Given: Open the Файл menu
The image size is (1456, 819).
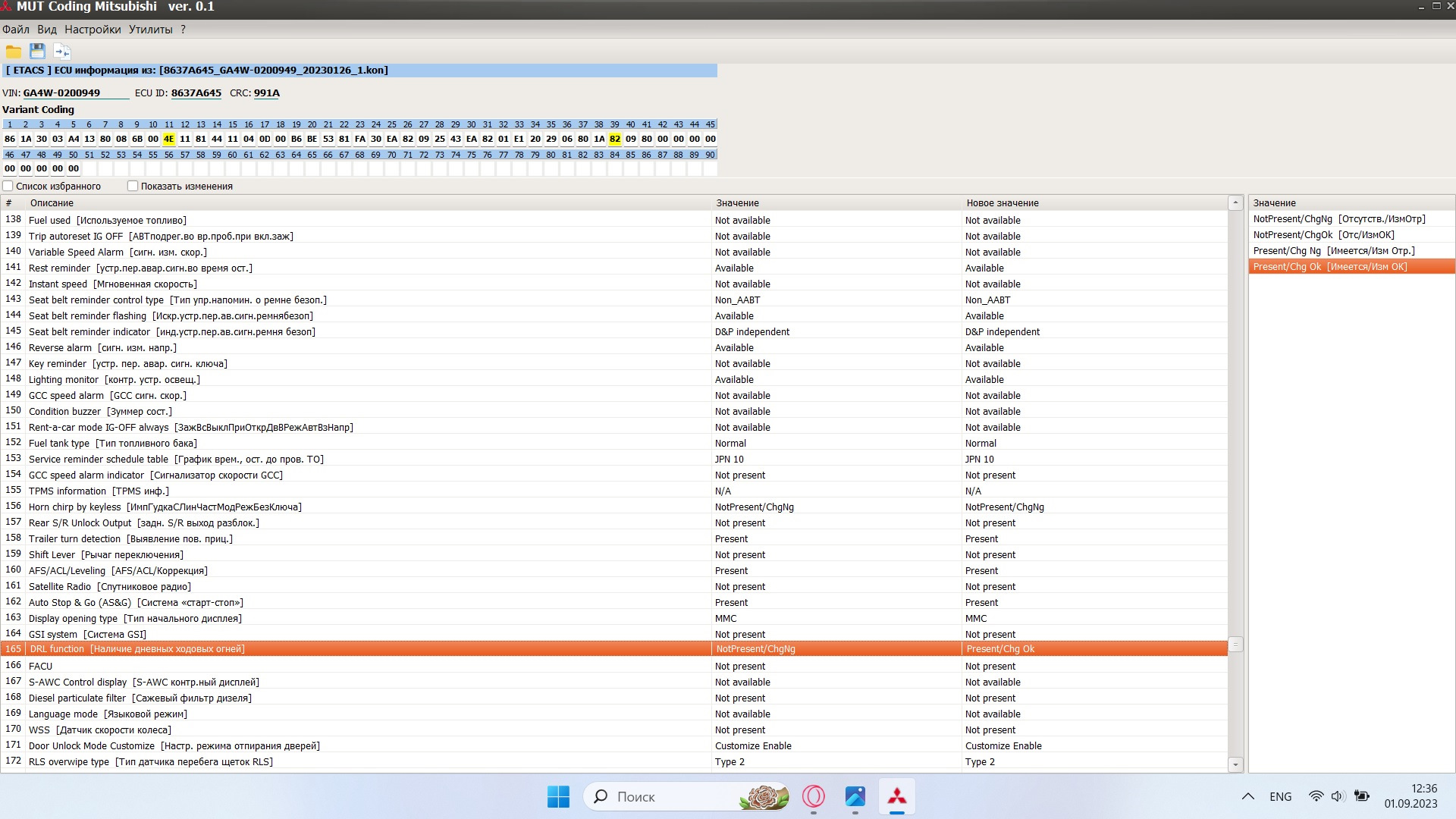Looking at the screenshot, I should 16,30.
